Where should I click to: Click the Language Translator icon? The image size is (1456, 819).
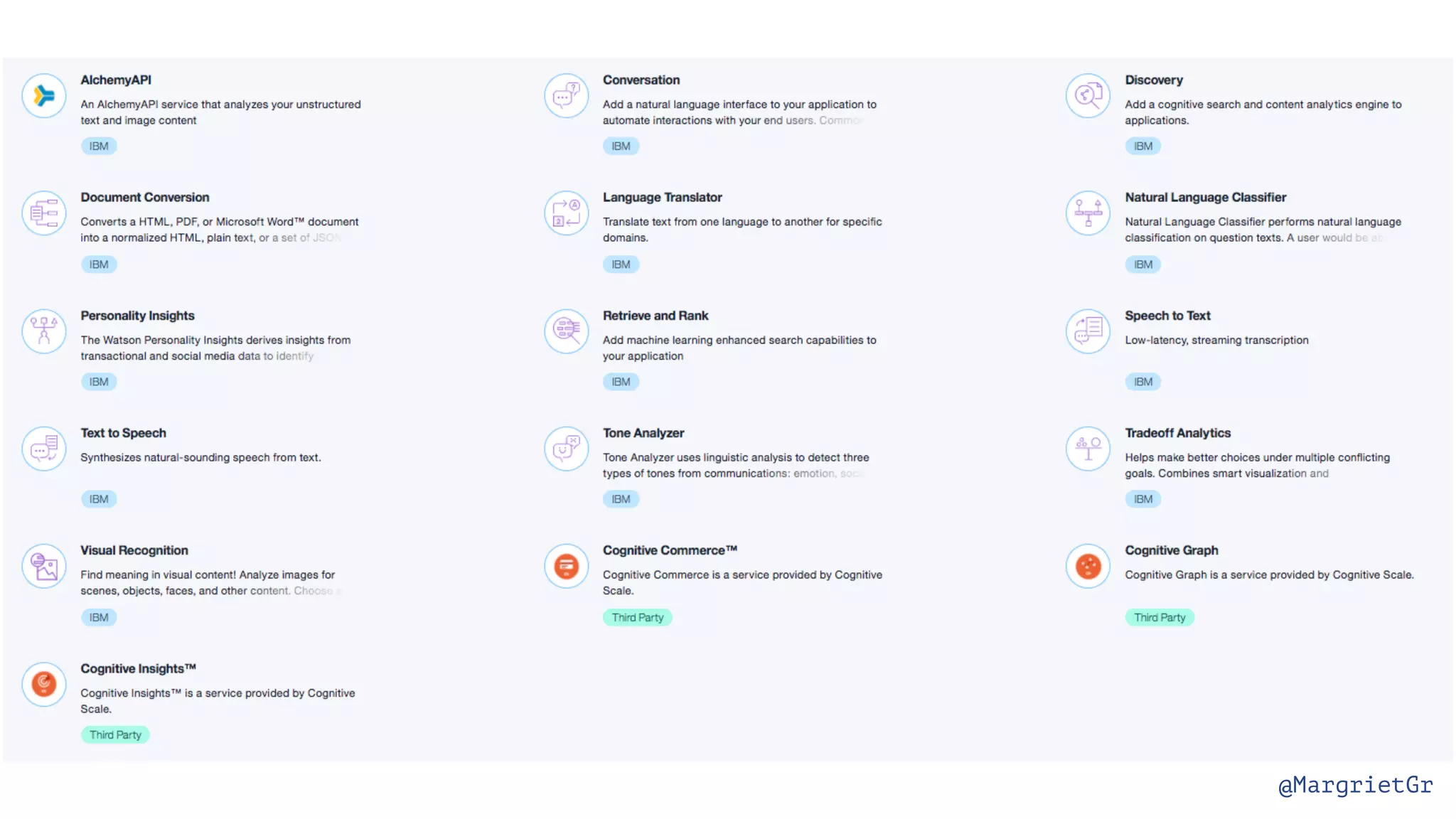[x=567, y=213]
